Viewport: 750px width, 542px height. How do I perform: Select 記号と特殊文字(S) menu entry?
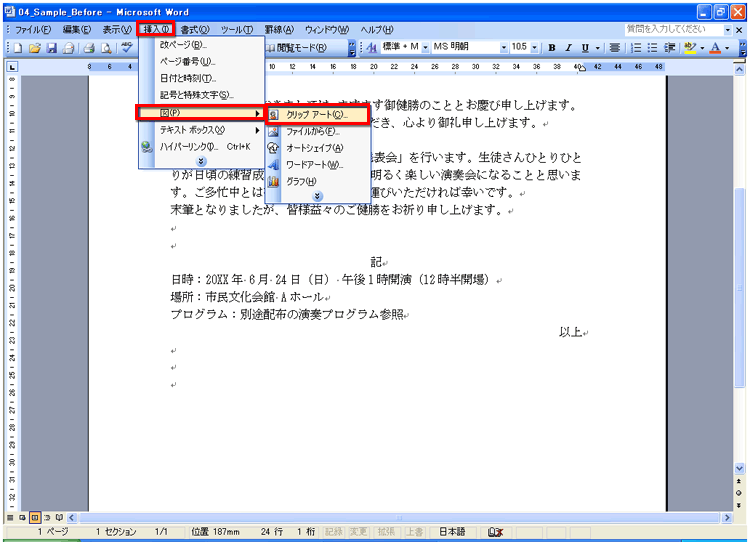[201, 95]
